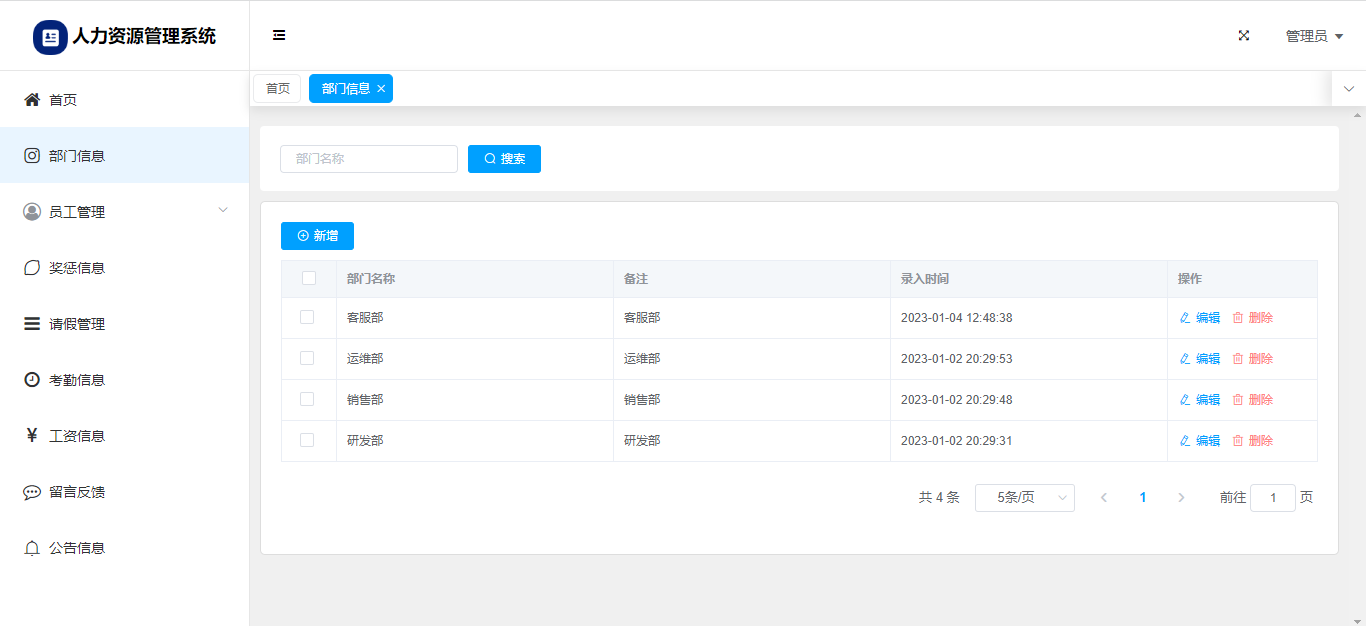
Task: Click the 部门名称 search input field
Action: [368, 159]
